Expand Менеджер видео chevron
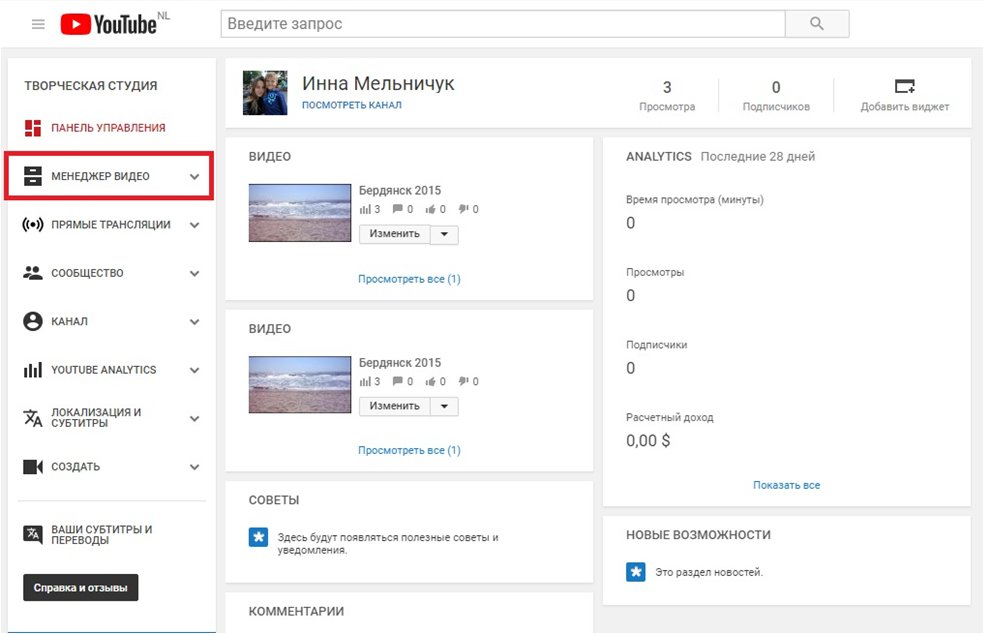Image resolution: width=983 pixels, height=636 pixels. (x=195, y=177)
